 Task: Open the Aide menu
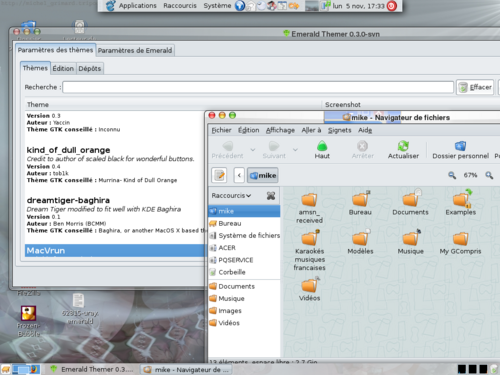365,130
